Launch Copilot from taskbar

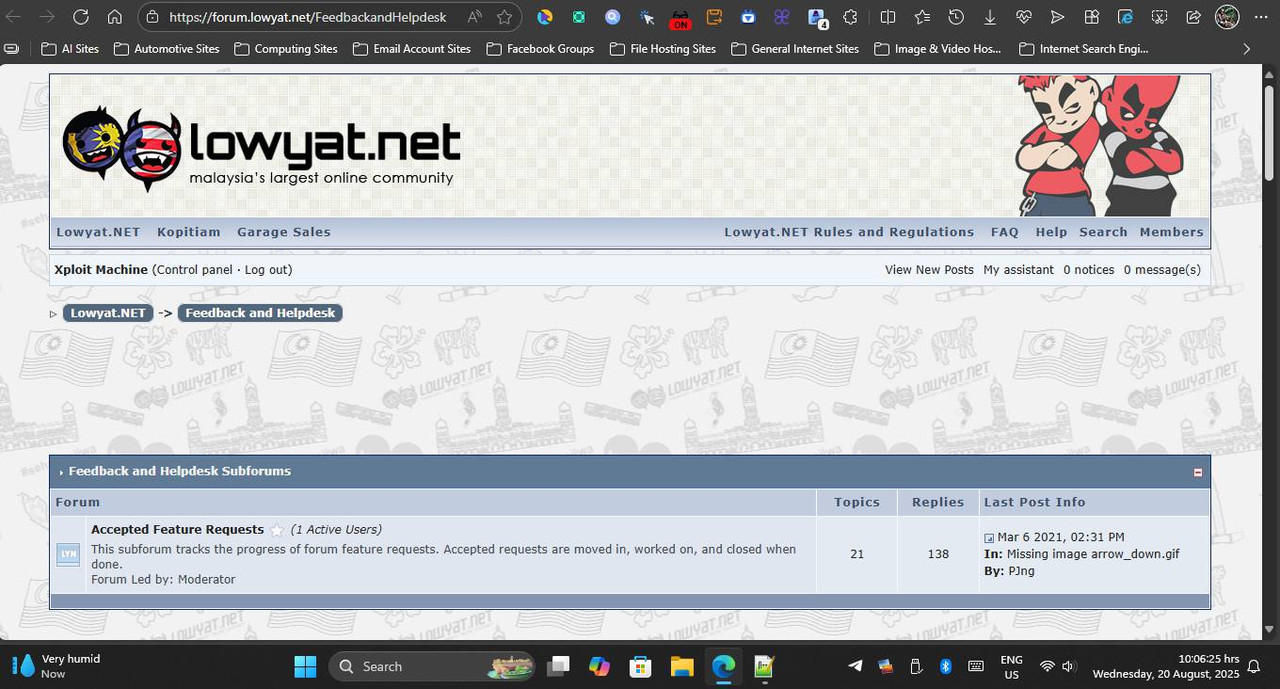pos(599,666)
